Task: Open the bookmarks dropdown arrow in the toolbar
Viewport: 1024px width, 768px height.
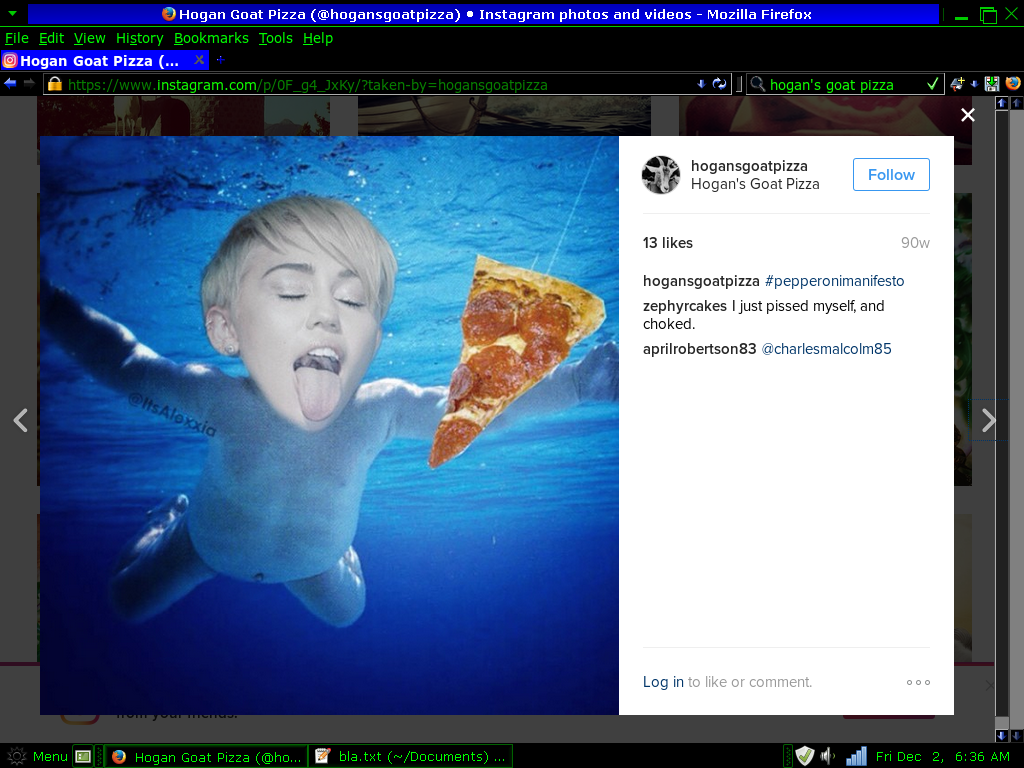Action: [974, 84]
